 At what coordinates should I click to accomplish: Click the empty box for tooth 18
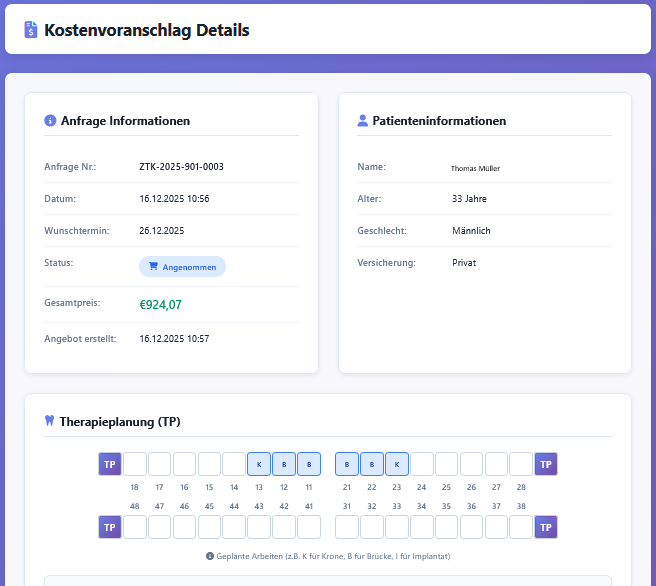(135, 464)
